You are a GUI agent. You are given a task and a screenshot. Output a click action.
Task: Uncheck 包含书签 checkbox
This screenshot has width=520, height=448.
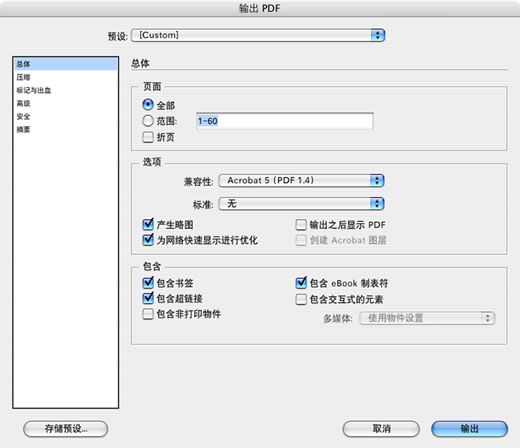tap(148, 283)
